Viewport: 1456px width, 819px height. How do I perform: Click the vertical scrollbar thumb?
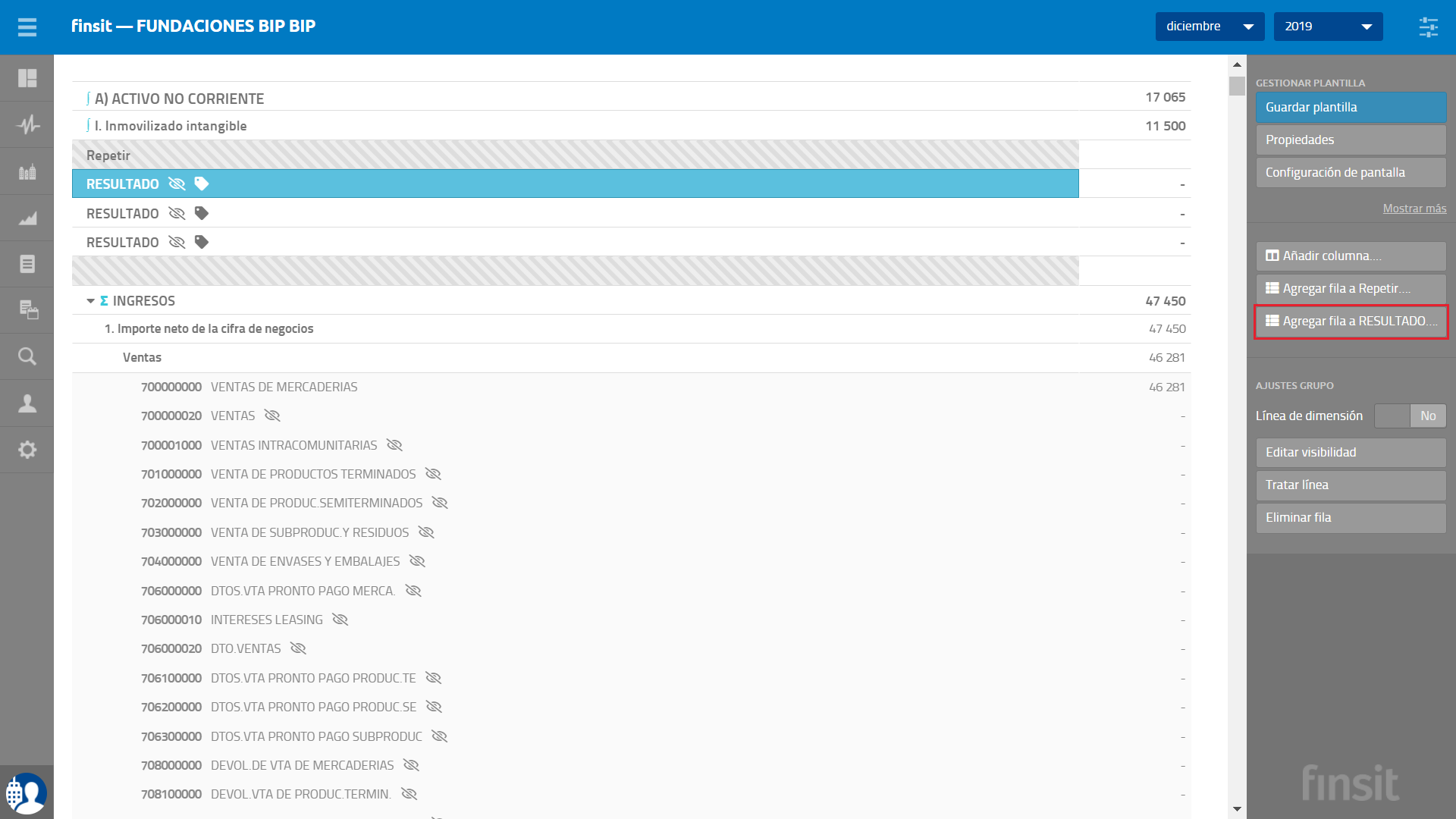[x=1237, y=86]
